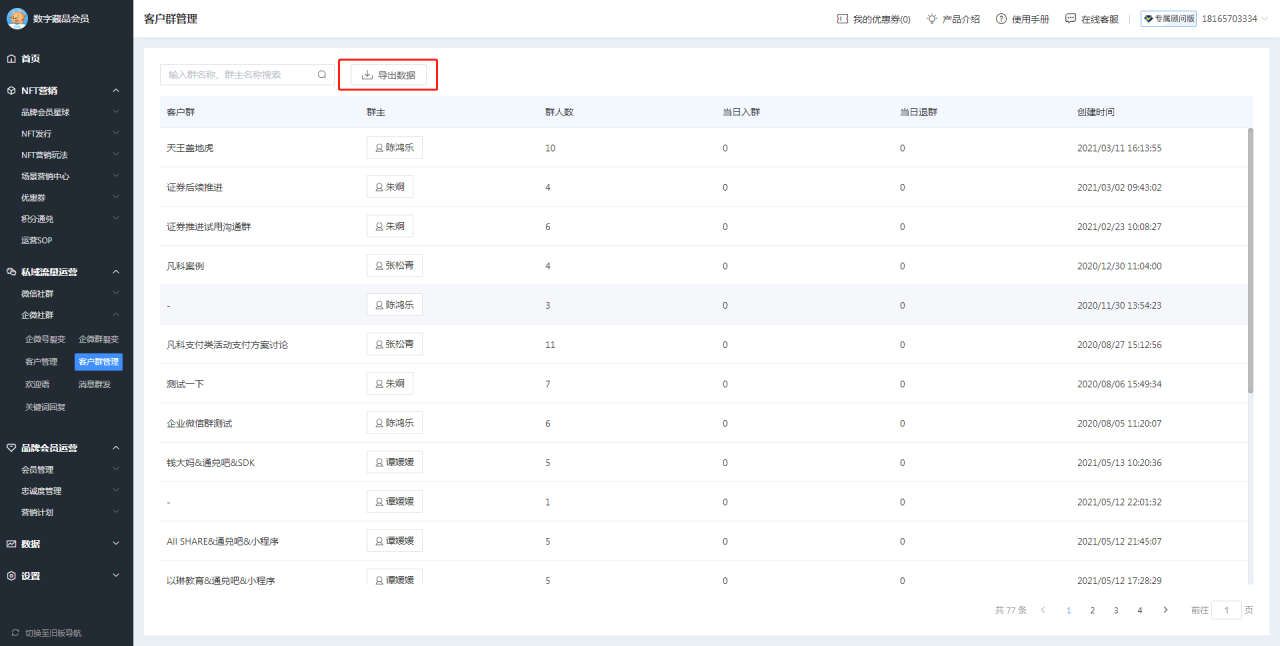Select 消息群发 menu item
Image resolution: width=1280 pixels, height=646 pixels.
[x=95, y=384]
